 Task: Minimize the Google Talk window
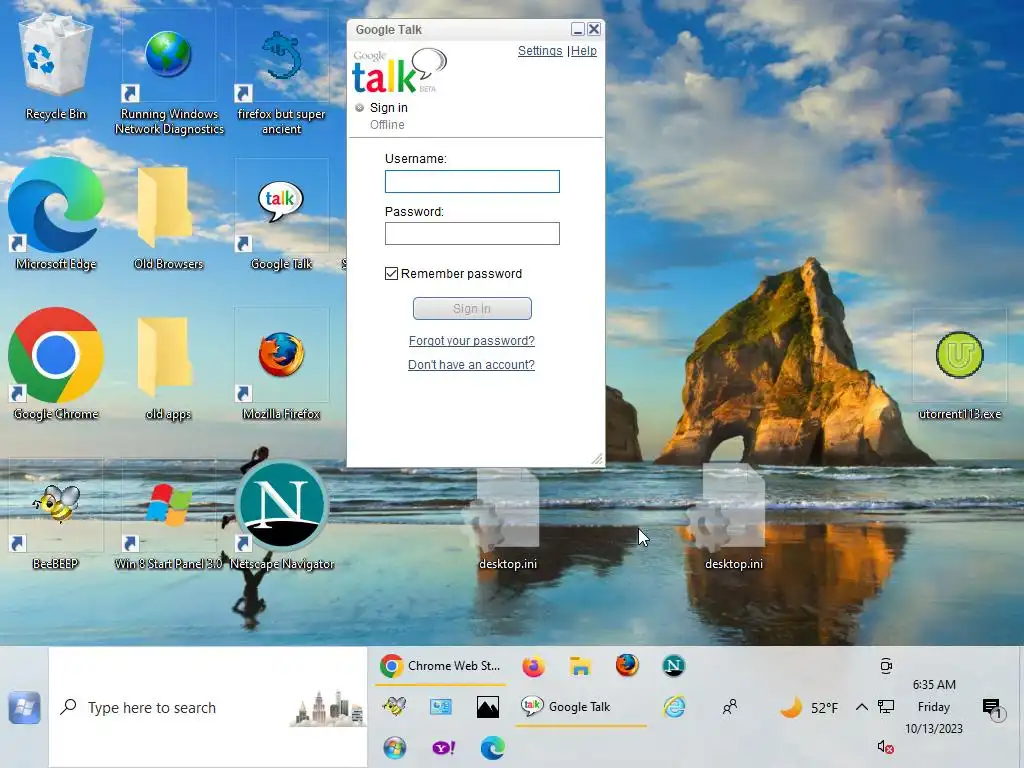577,29
